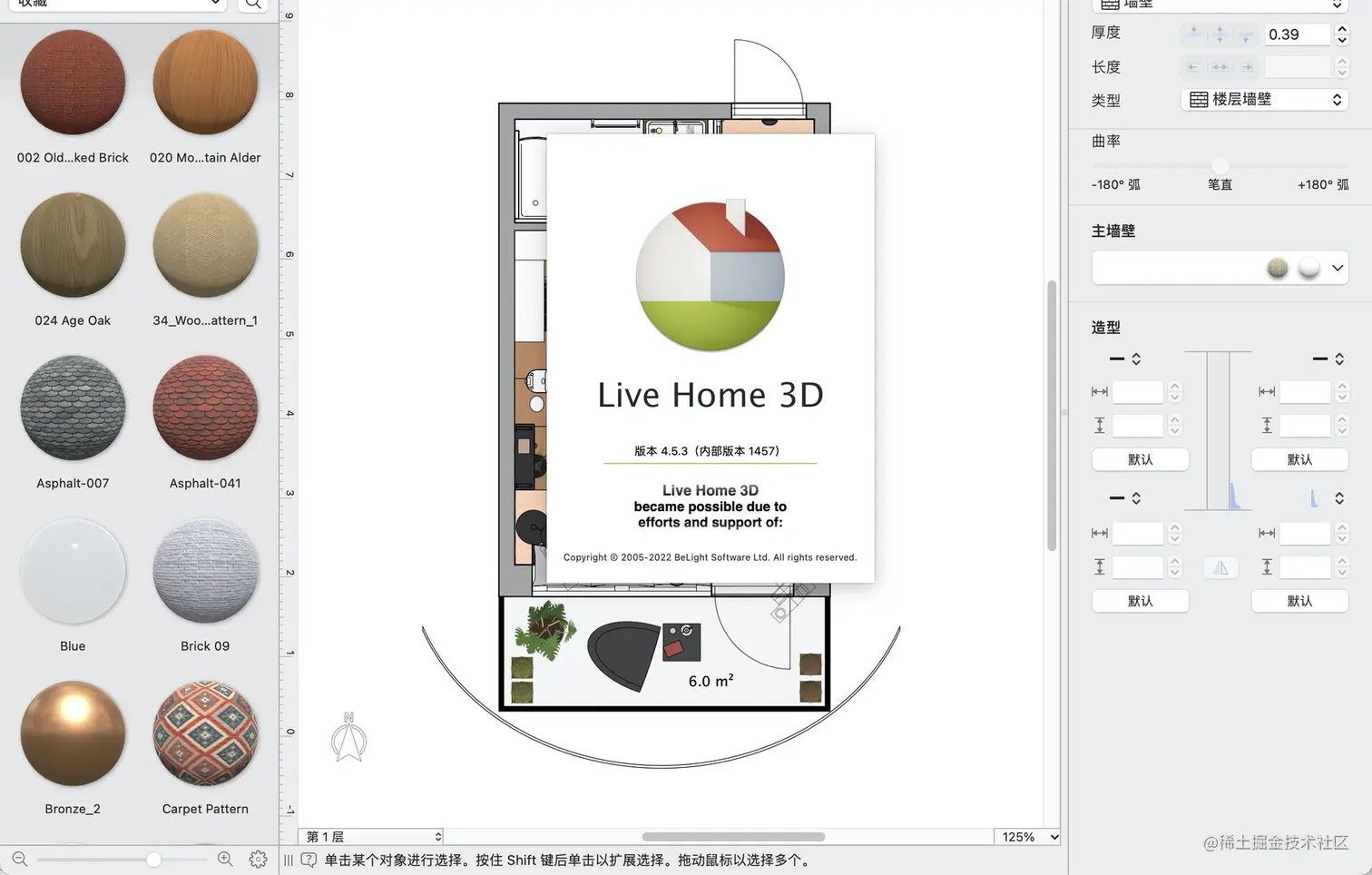Click the Copyright © 2005-2022 BeLight line

pos(710,557)
